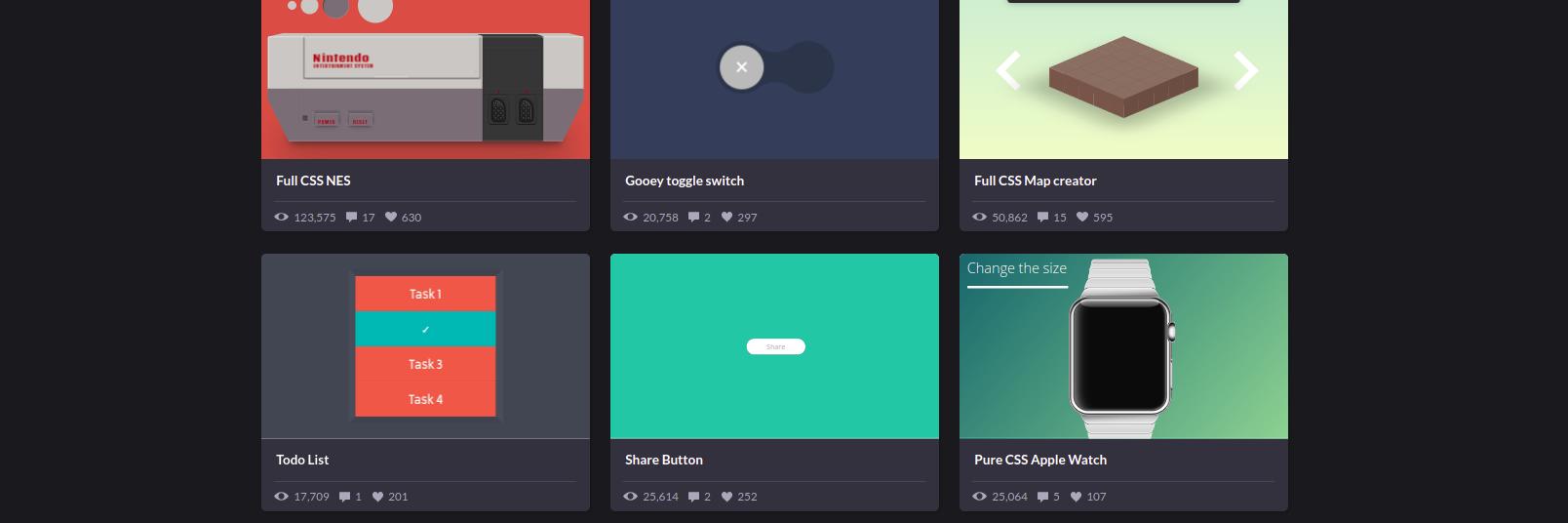The width and height of the screenshot is (1568, 523).
Task: Click the 20,758 views count
Action: (x=660, y=218)
